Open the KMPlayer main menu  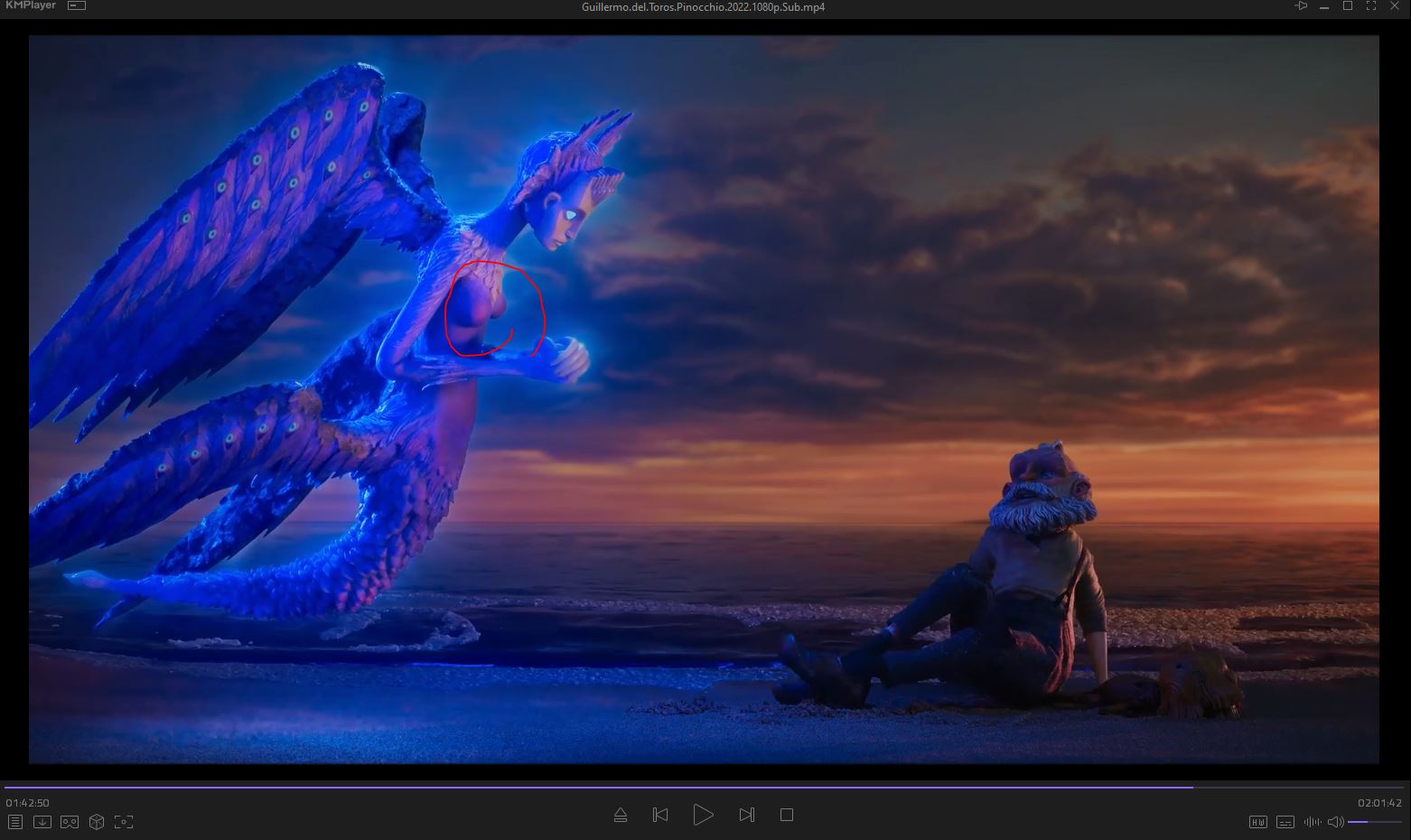(29, 5)
